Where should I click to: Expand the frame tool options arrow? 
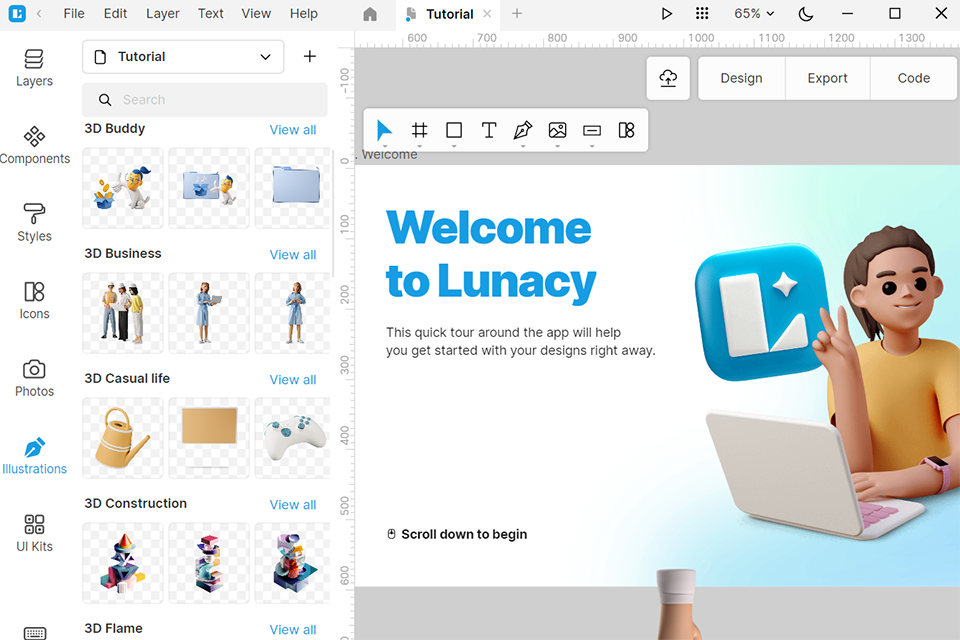click(x=419, y=146)
